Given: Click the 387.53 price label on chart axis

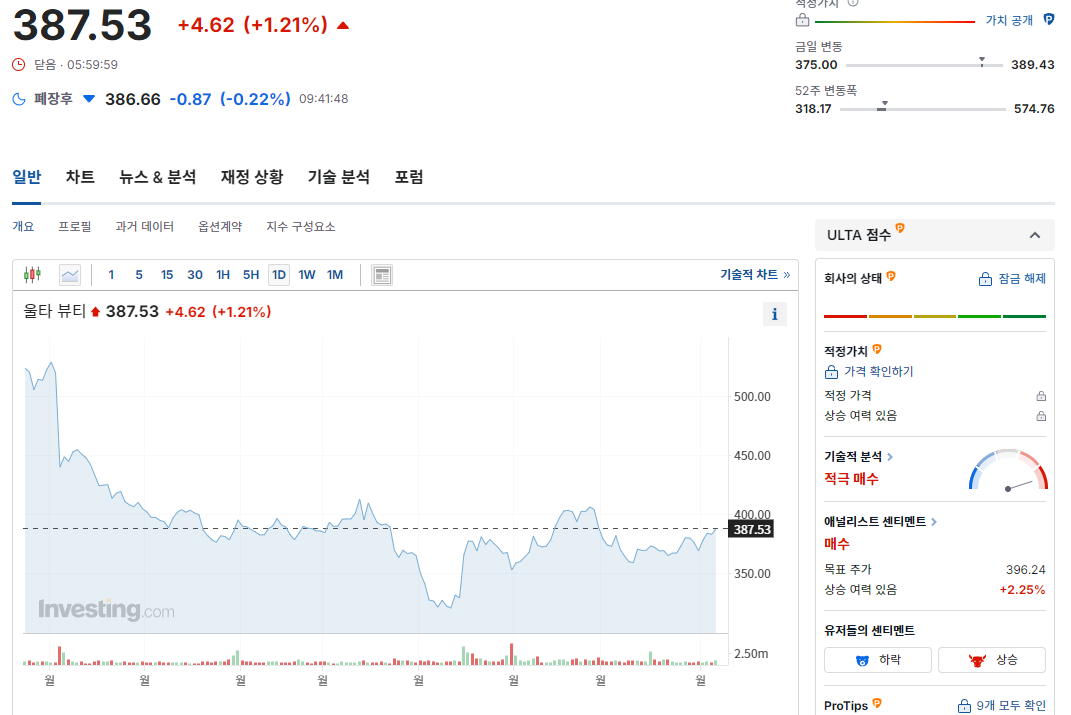Looking at the screenshot, I should pyautogui.click(x=751, y=529).
